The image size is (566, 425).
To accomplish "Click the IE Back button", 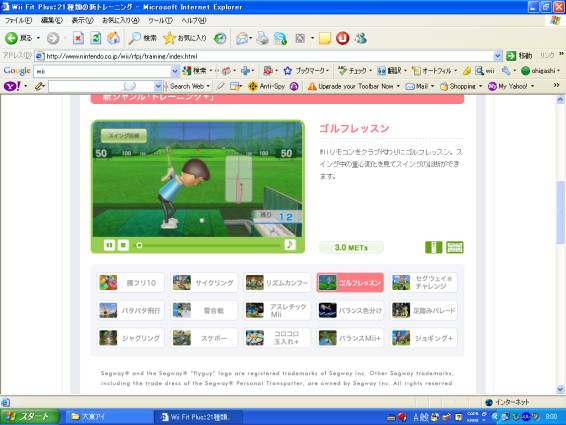I will point(19,38).
